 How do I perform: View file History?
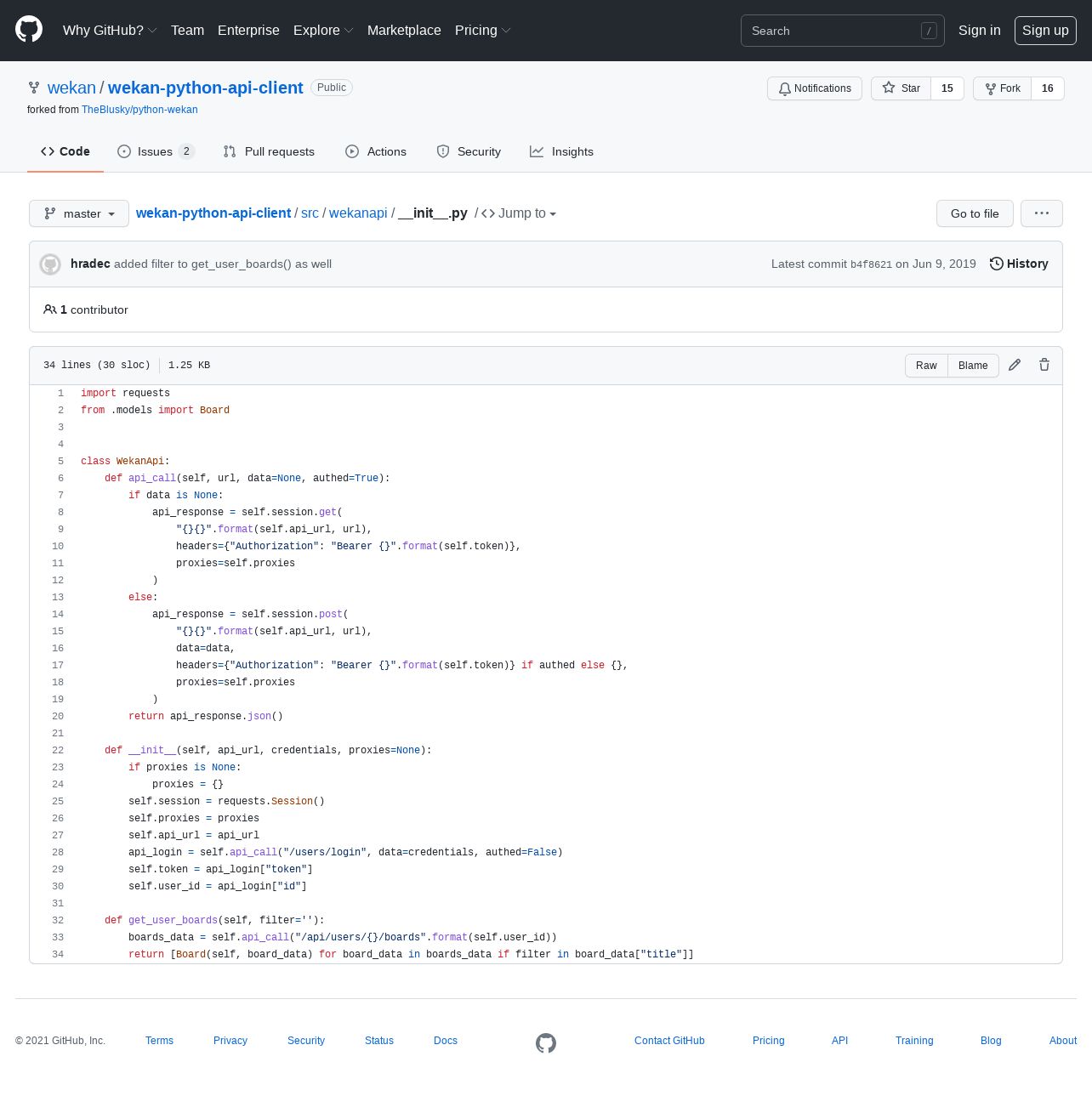click(1019, 264)
